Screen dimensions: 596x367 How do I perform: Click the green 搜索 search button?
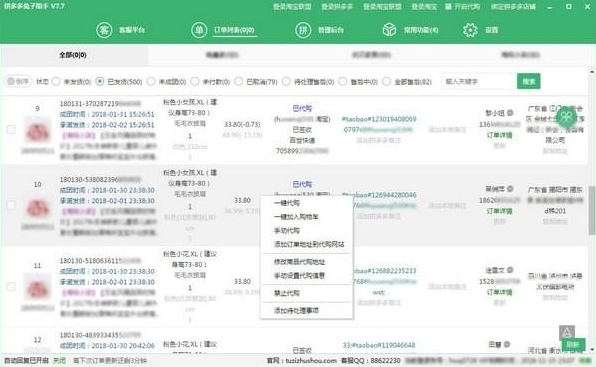tap(528, 81)
